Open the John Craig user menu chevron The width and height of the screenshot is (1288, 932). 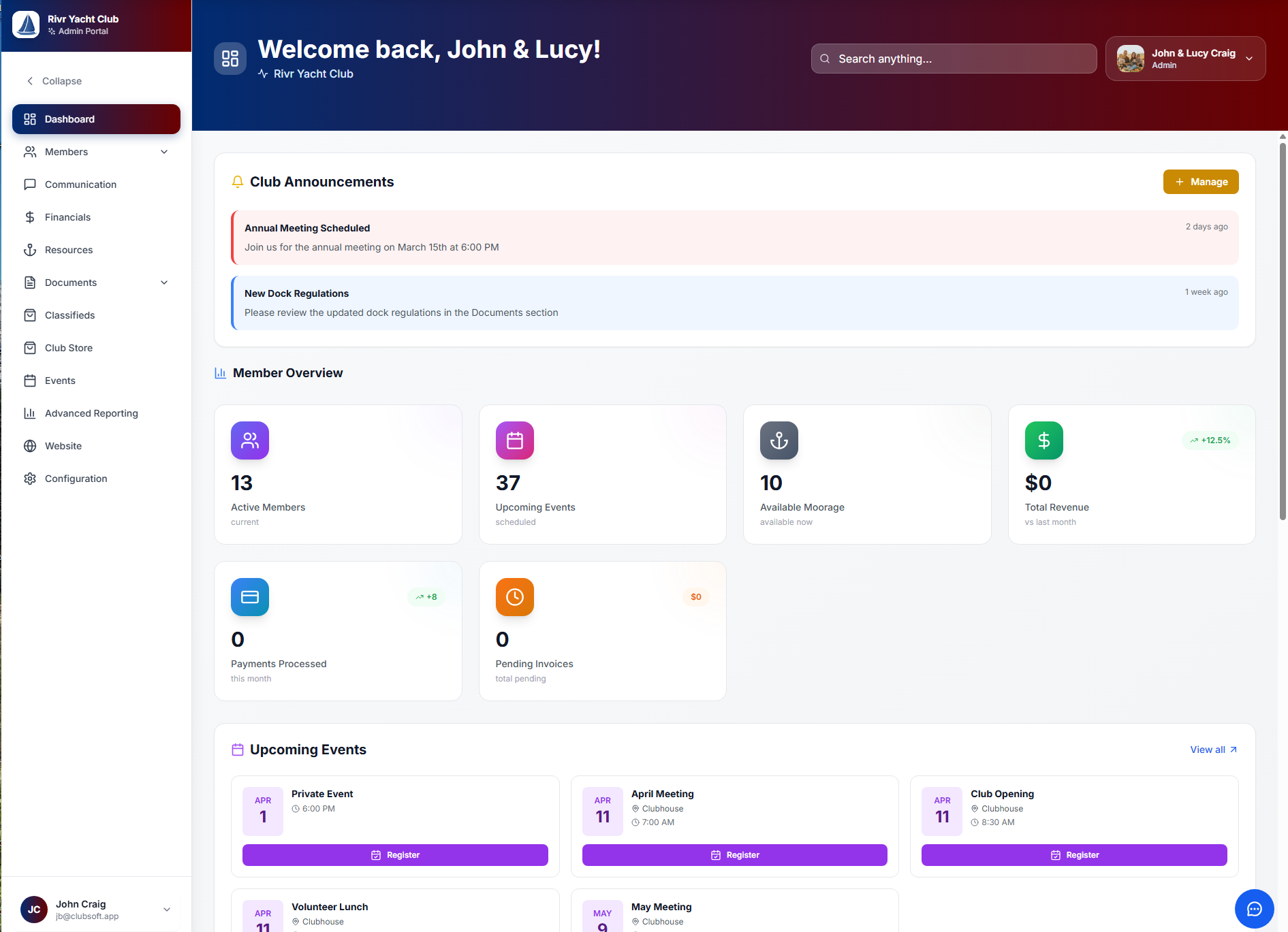[x=167, y=910]
